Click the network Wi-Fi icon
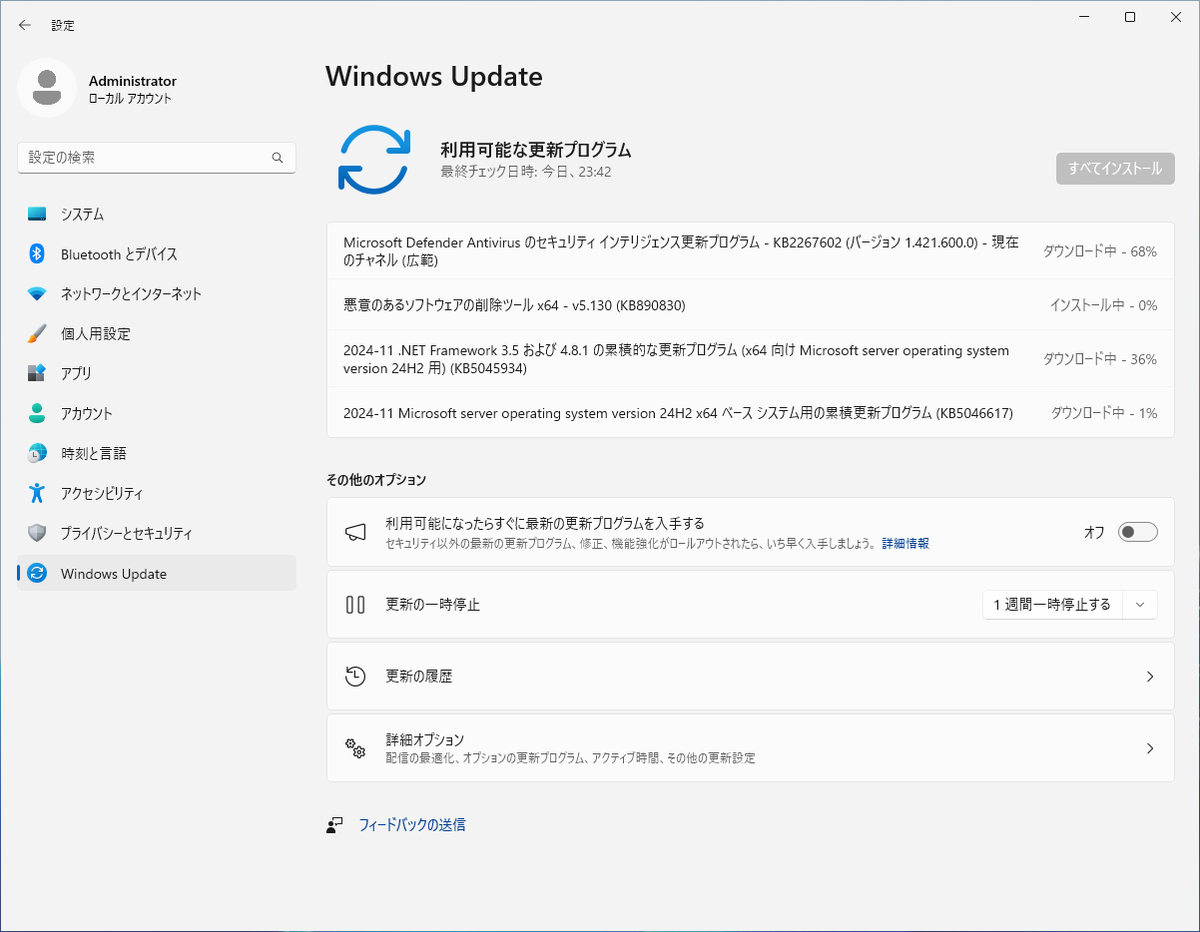Viewport: 1200px width, 932px height. 37,294
